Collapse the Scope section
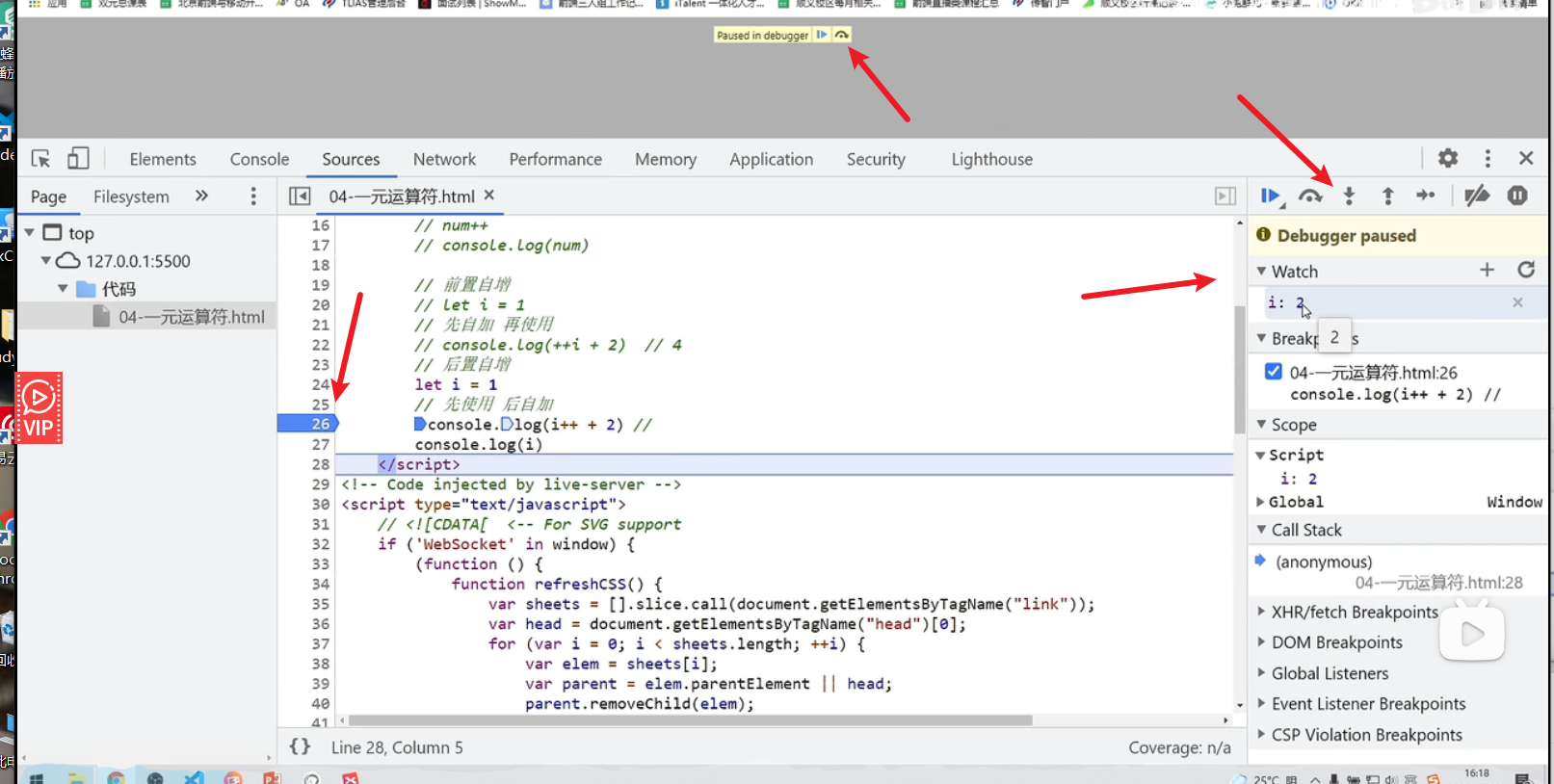 pyautogui.click(x=1261, y=425)
